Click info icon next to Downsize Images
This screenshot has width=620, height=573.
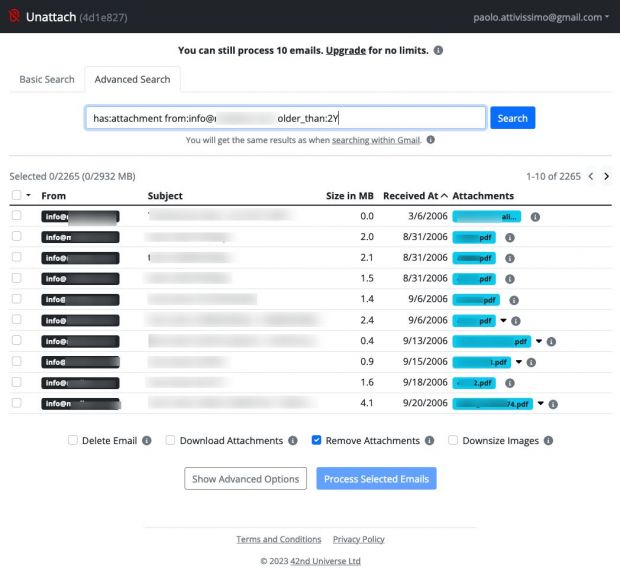pyautogui.click(x=548, y=441)
